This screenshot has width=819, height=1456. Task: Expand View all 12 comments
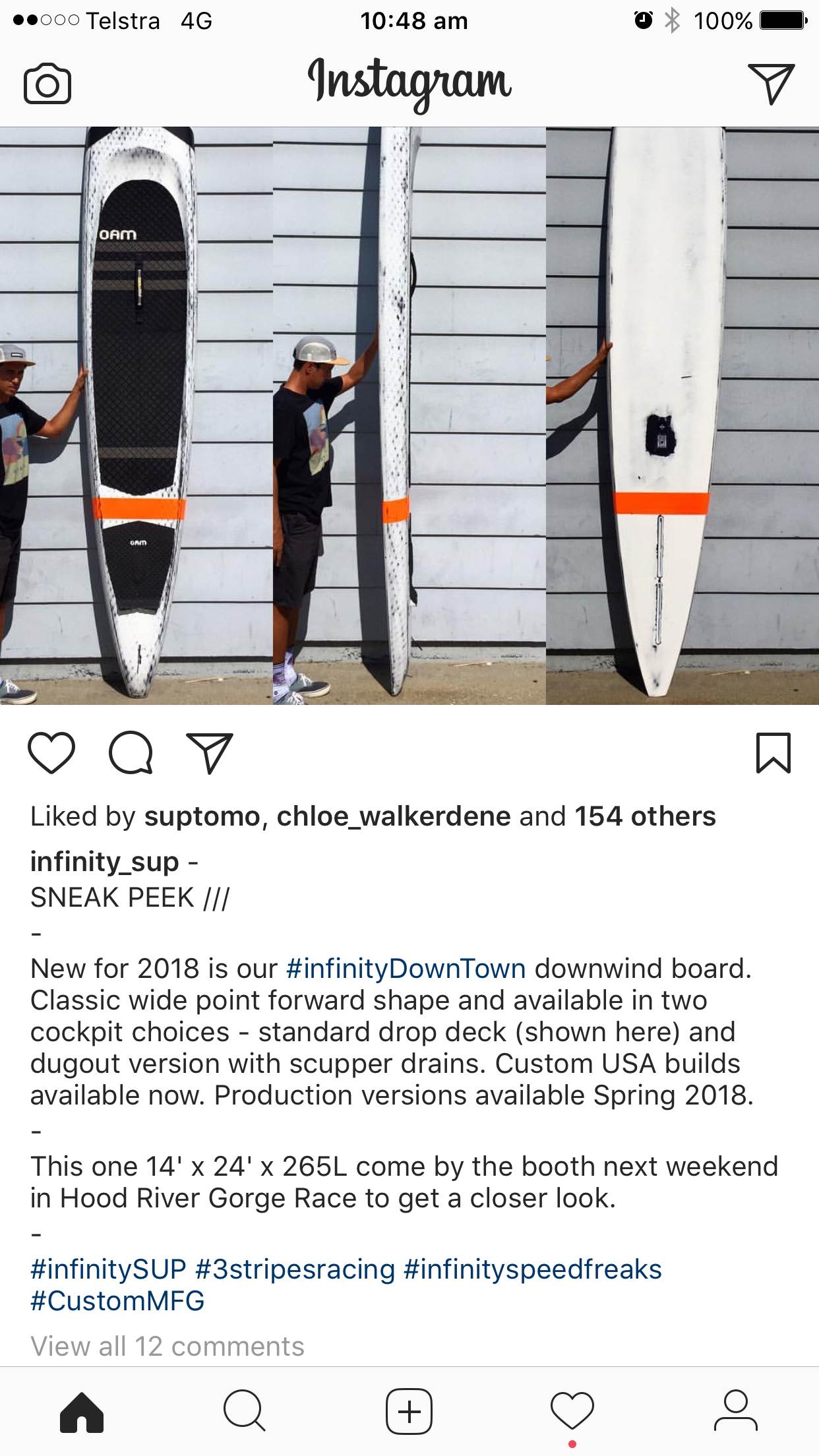167,1346
